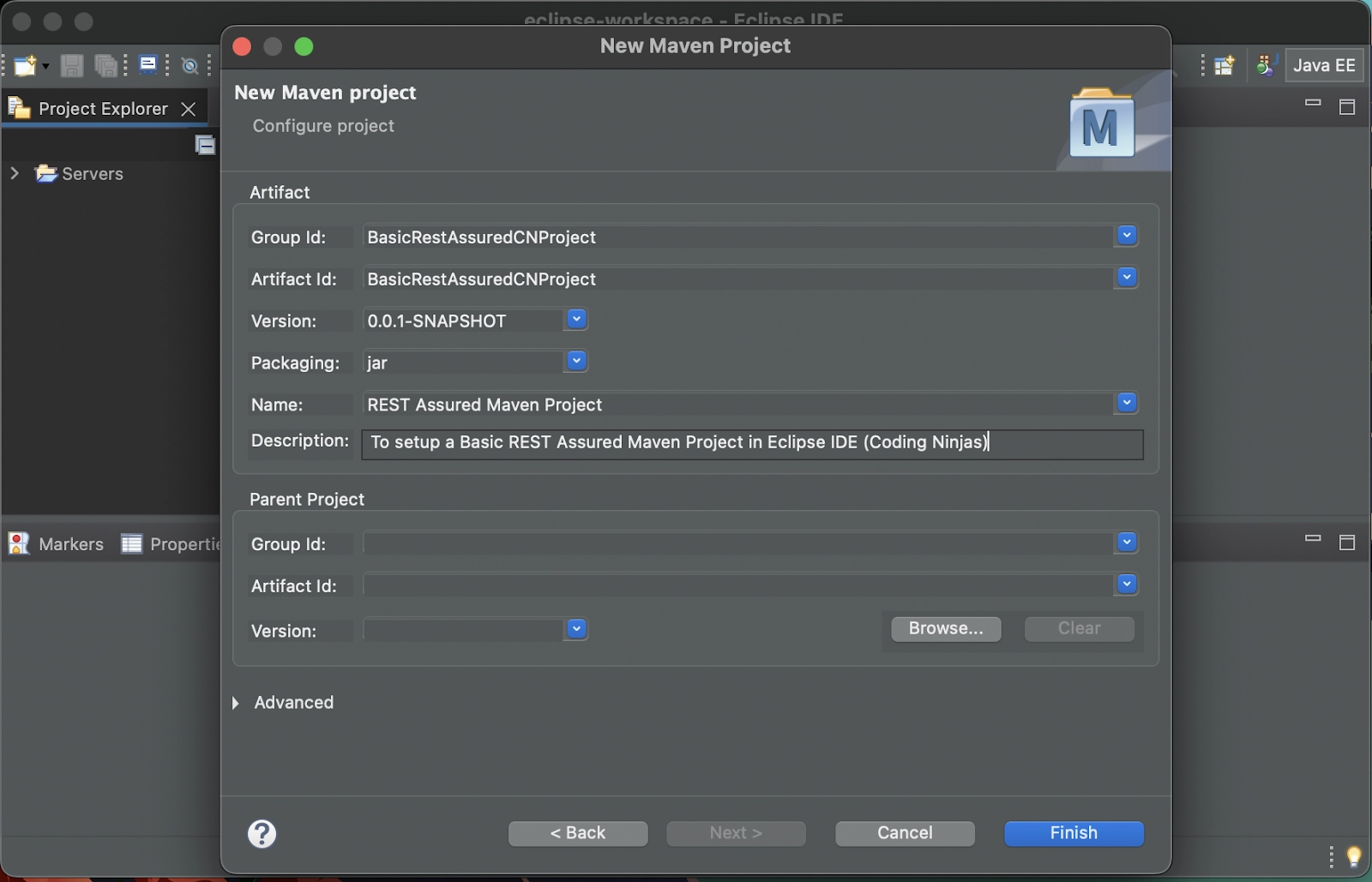Click the Project Explorer view icon
Image resolution: width=1372 pixels, height=882 pixels.
point(19,108)
